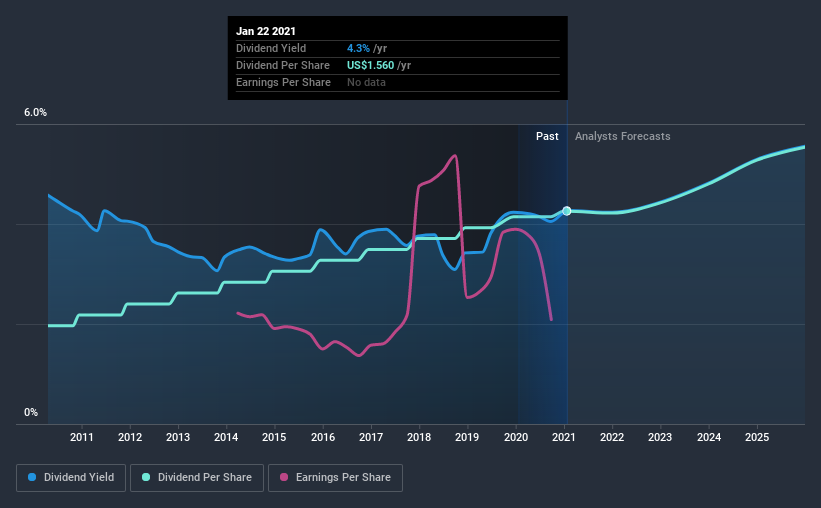Image resolution: width=821 pixels, height=508 pixels.
Task: Click the US$1.560 dividend per share value
Action: point(370,65)
